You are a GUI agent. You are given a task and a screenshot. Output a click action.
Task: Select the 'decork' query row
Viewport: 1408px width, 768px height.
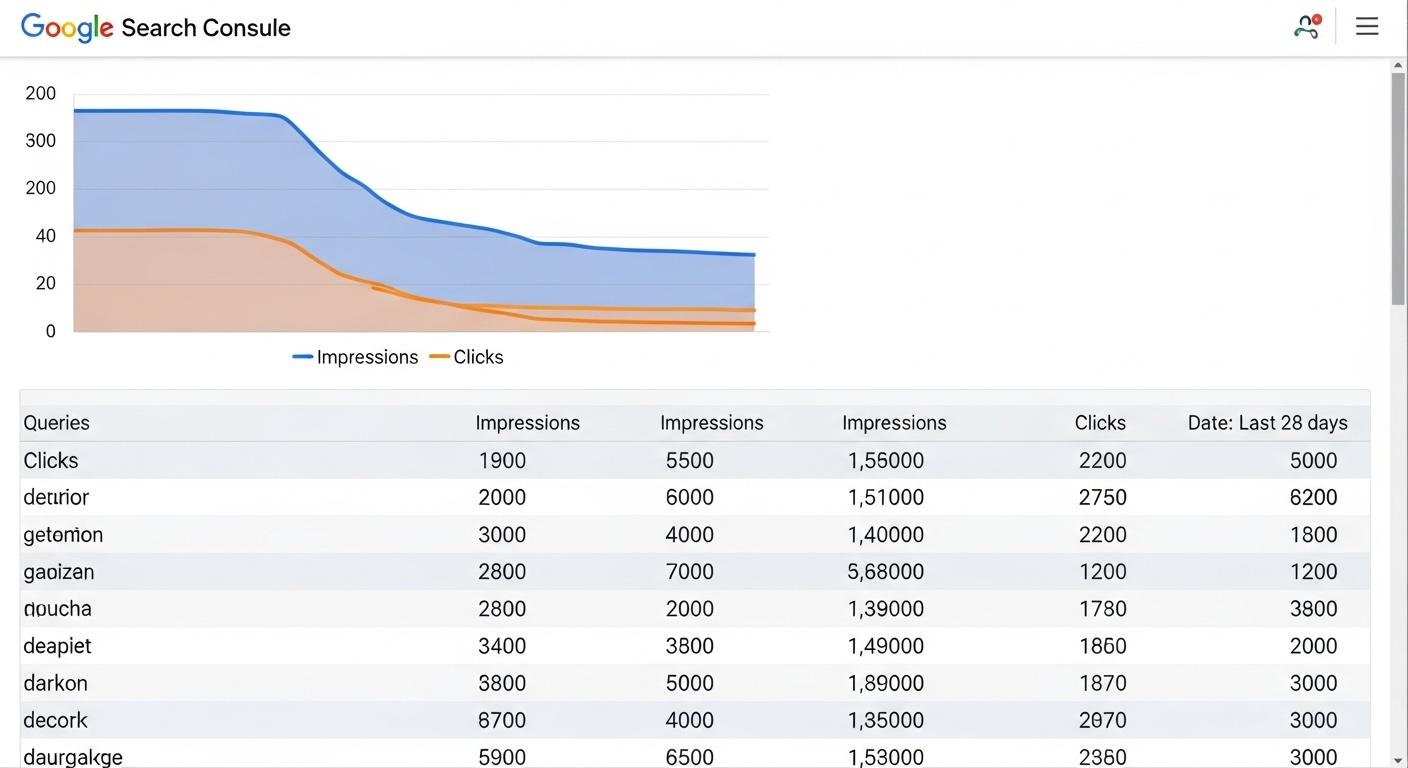click(x=55, y=720)
